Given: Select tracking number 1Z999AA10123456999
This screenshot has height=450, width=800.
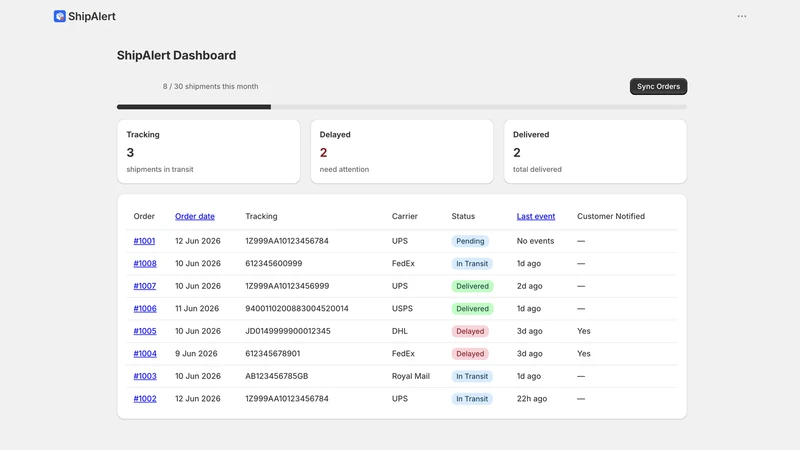Looking at the screenshot, I should 287,286.
